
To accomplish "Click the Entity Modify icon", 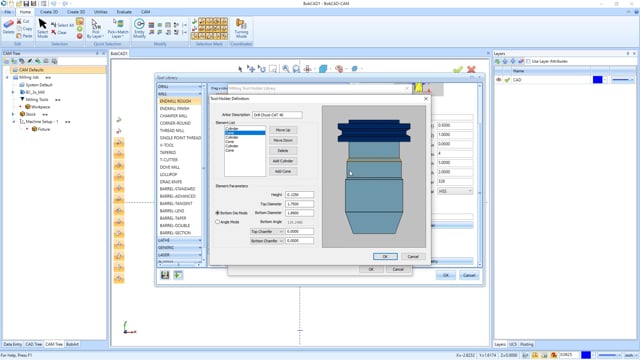I will pyautogui.click(x=139, y=24).
